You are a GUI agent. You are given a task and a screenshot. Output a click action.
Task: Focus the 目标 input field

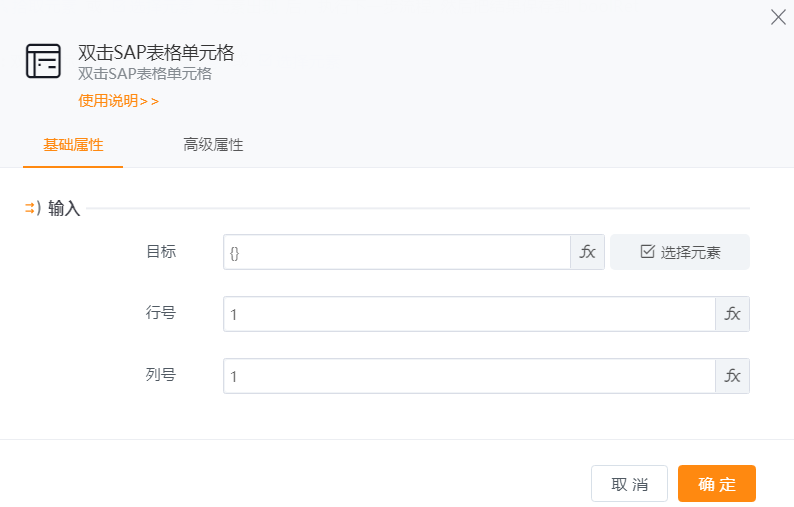click(396, 252)
